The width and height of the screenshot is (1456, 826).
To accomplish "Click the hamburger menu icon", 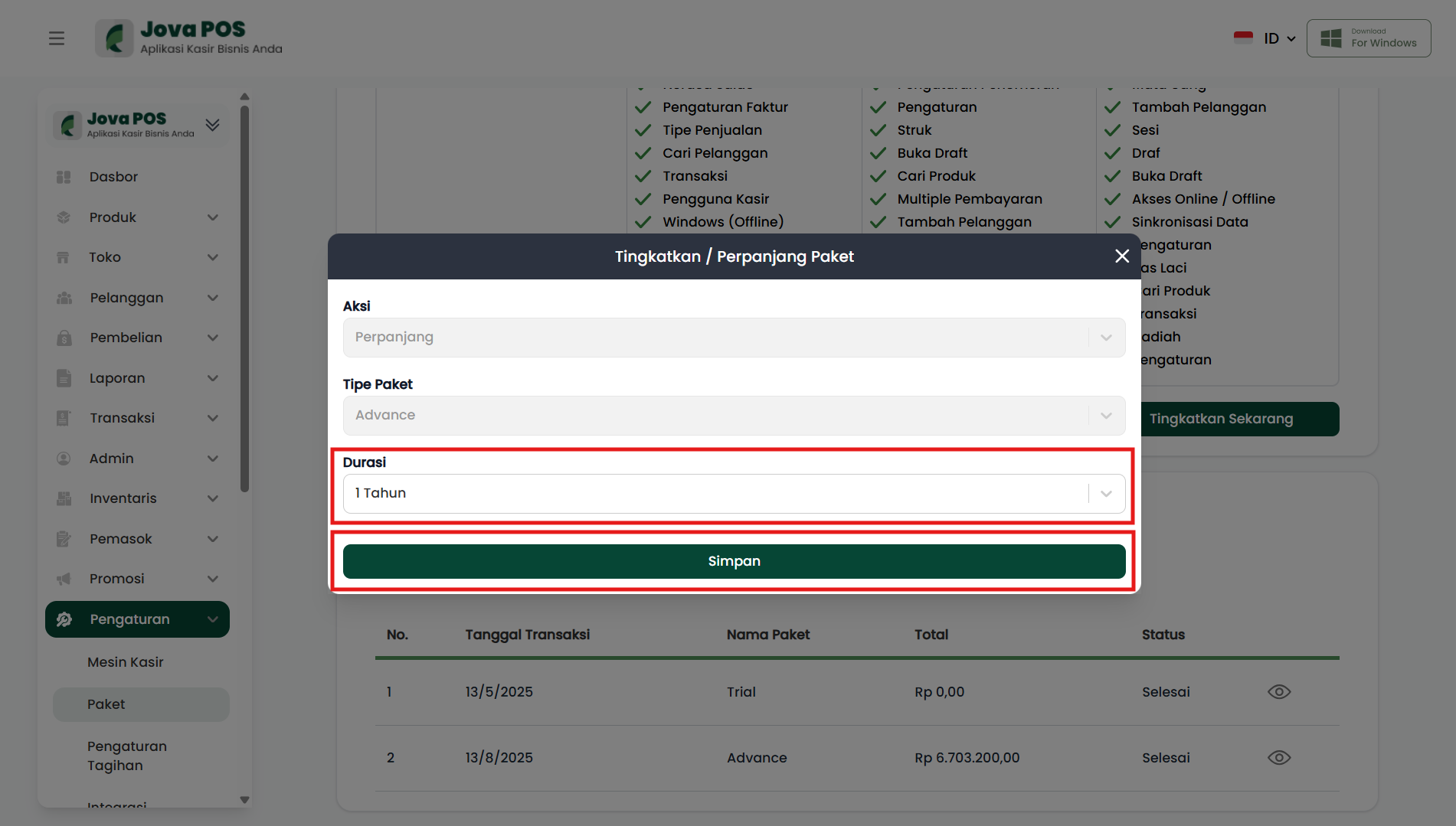I will (57, 38).
